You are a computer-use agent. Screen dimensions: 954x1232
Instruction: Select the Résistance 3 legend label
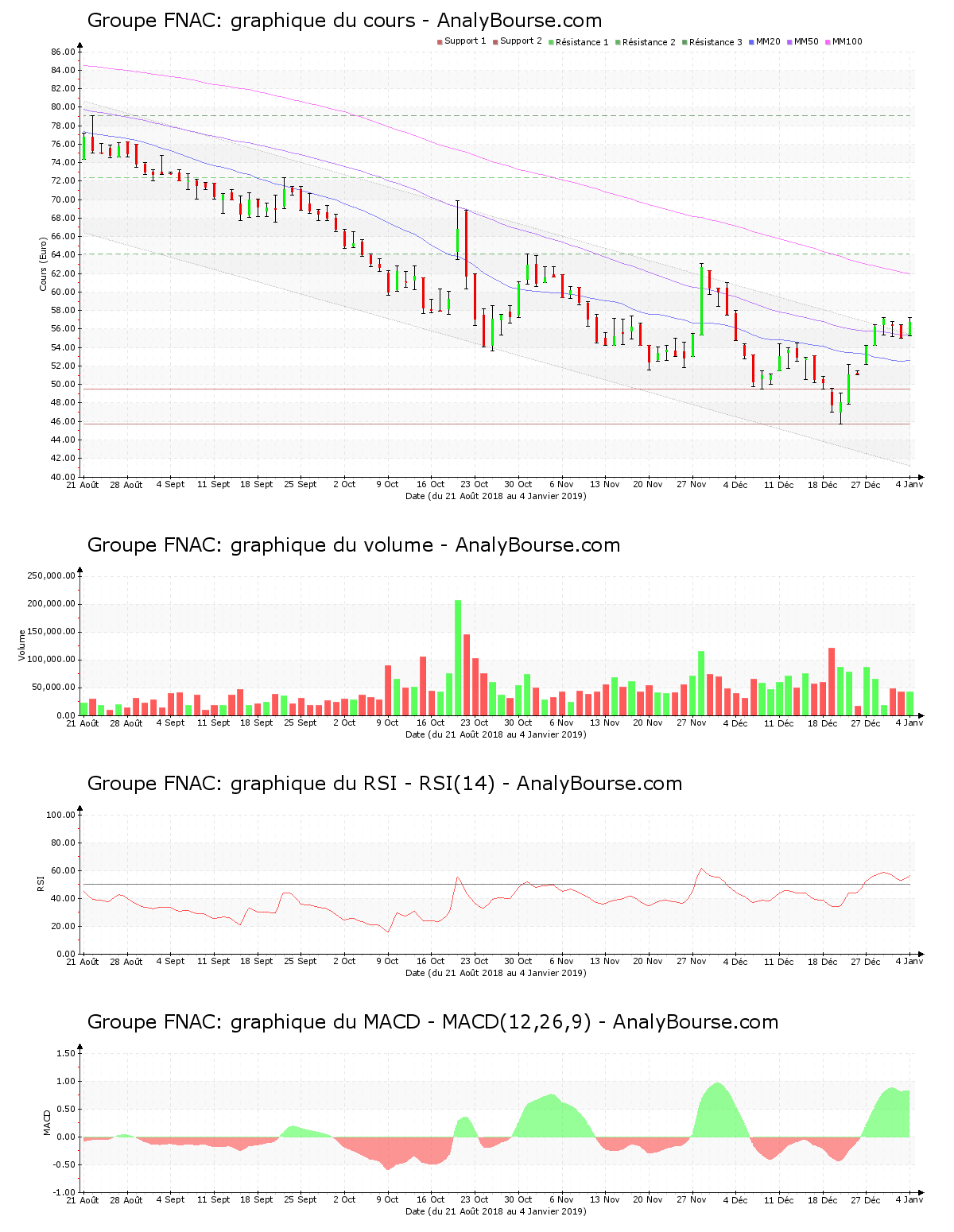coord(715,41)
